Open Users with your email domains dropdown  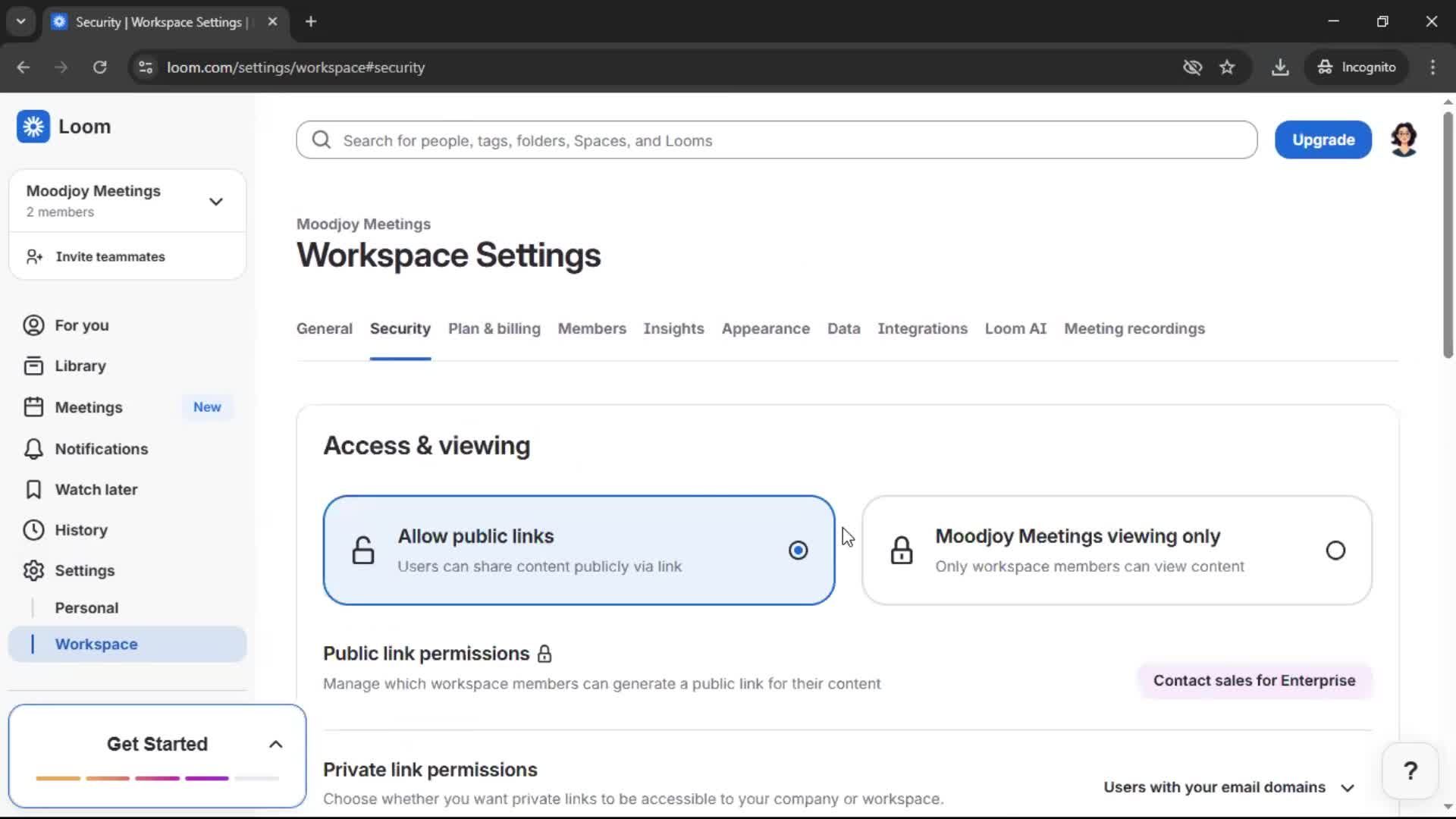pos(1228,788)
